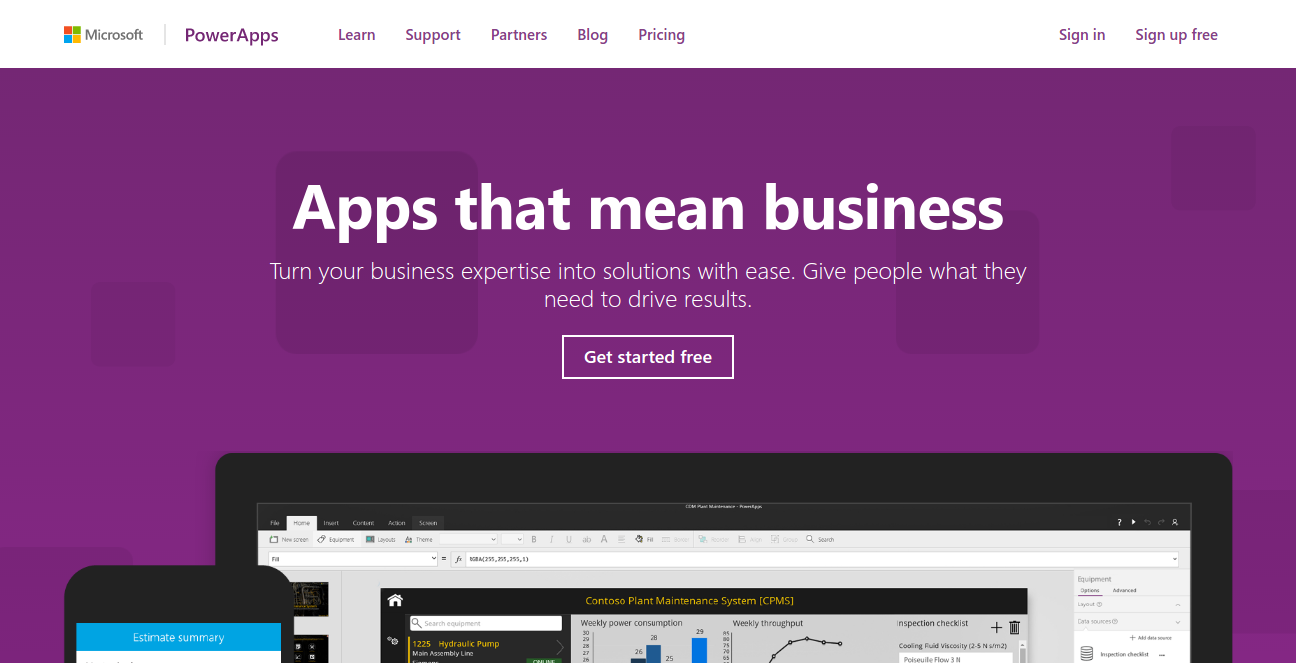Click the fx formula icon
This screenshot has width=1296, height=663.
(x=459, y=559)
